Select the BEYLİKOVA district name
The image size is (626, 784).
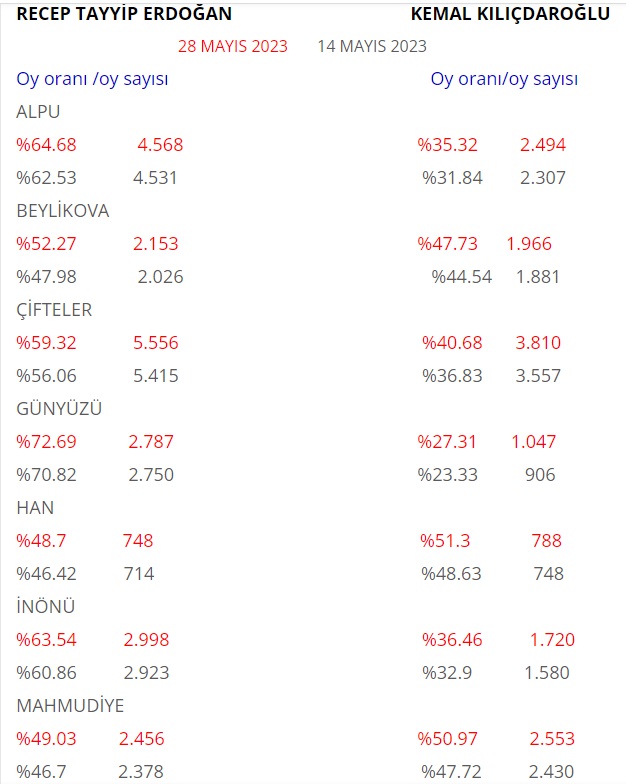point(62,210)
